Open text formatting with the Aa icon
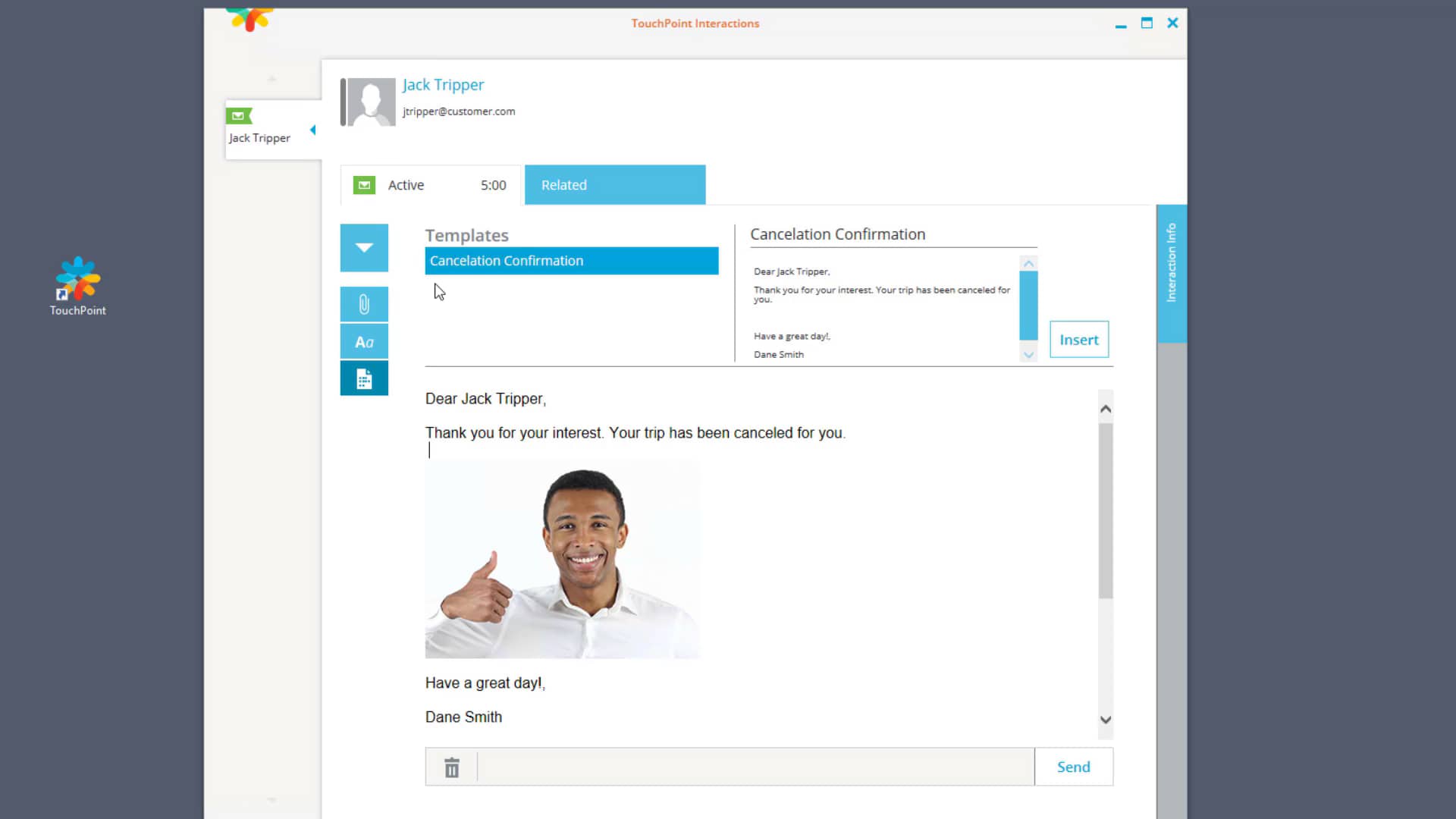This screenshot has height=819, width=1456. [364, 341]
